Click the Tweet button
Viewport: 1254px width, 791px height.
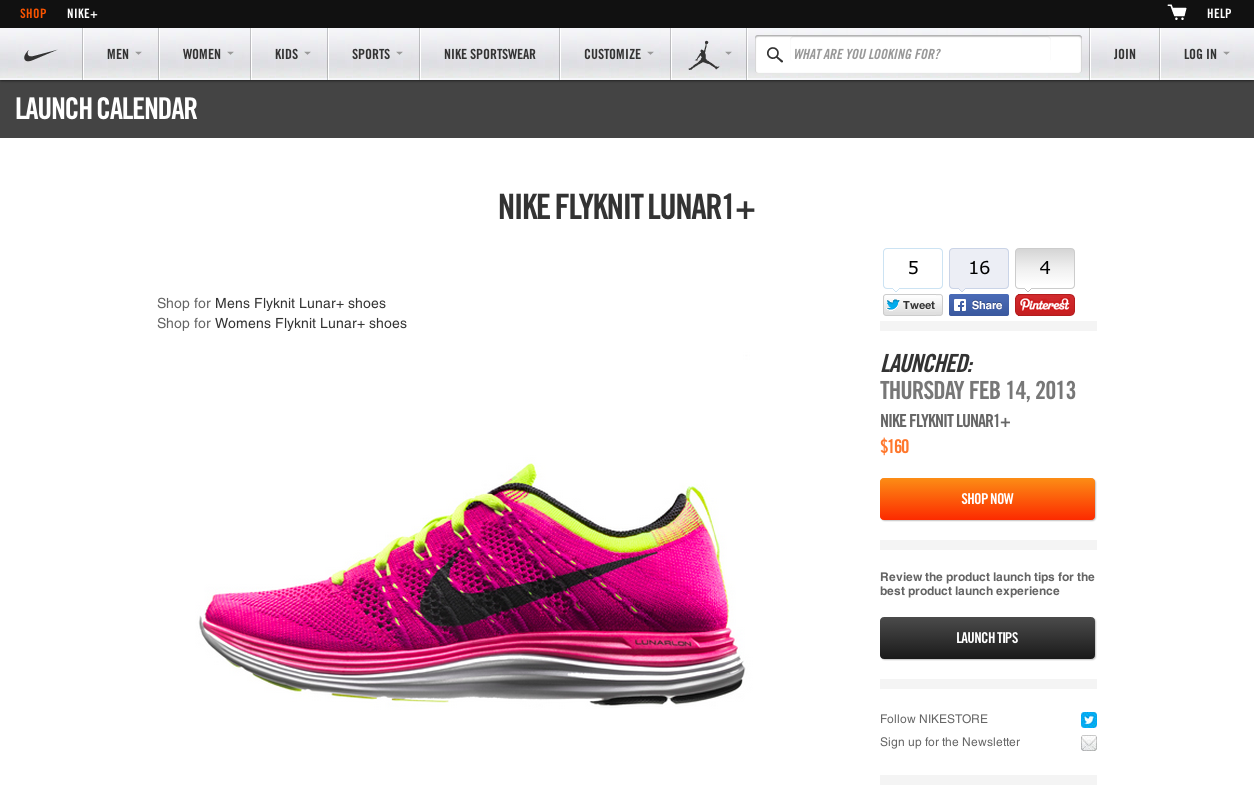pyautogui.click(x=913, y=305)
